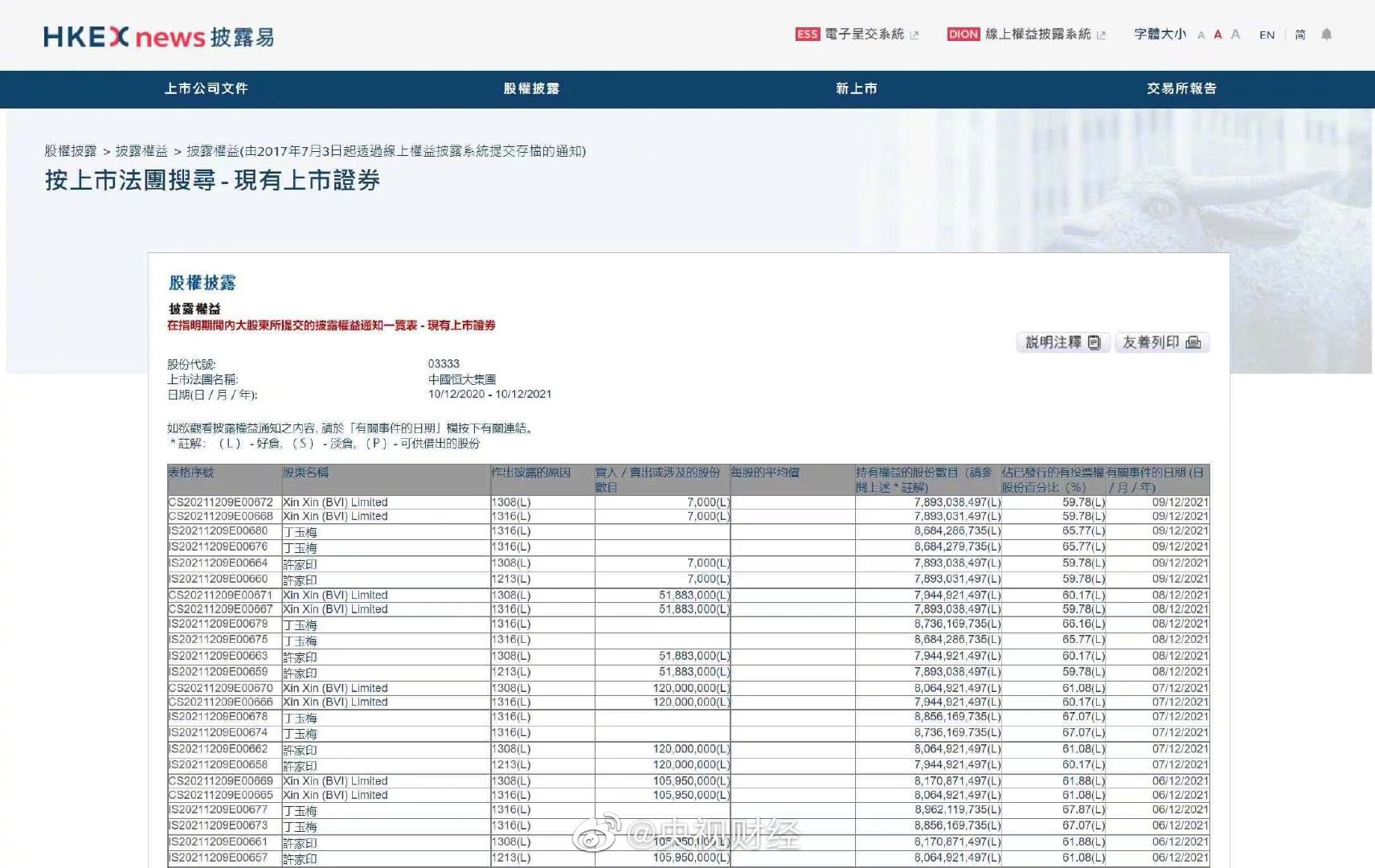
Task: Open the 09/12/2021 date link for IS20211209E00680
Action: click(x=1180, y=531)
